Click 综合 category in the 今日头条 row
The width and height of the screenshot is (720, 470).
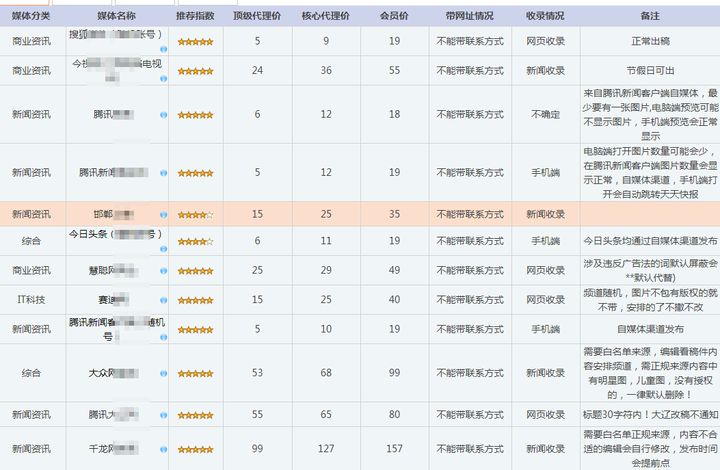coord(31,241)
